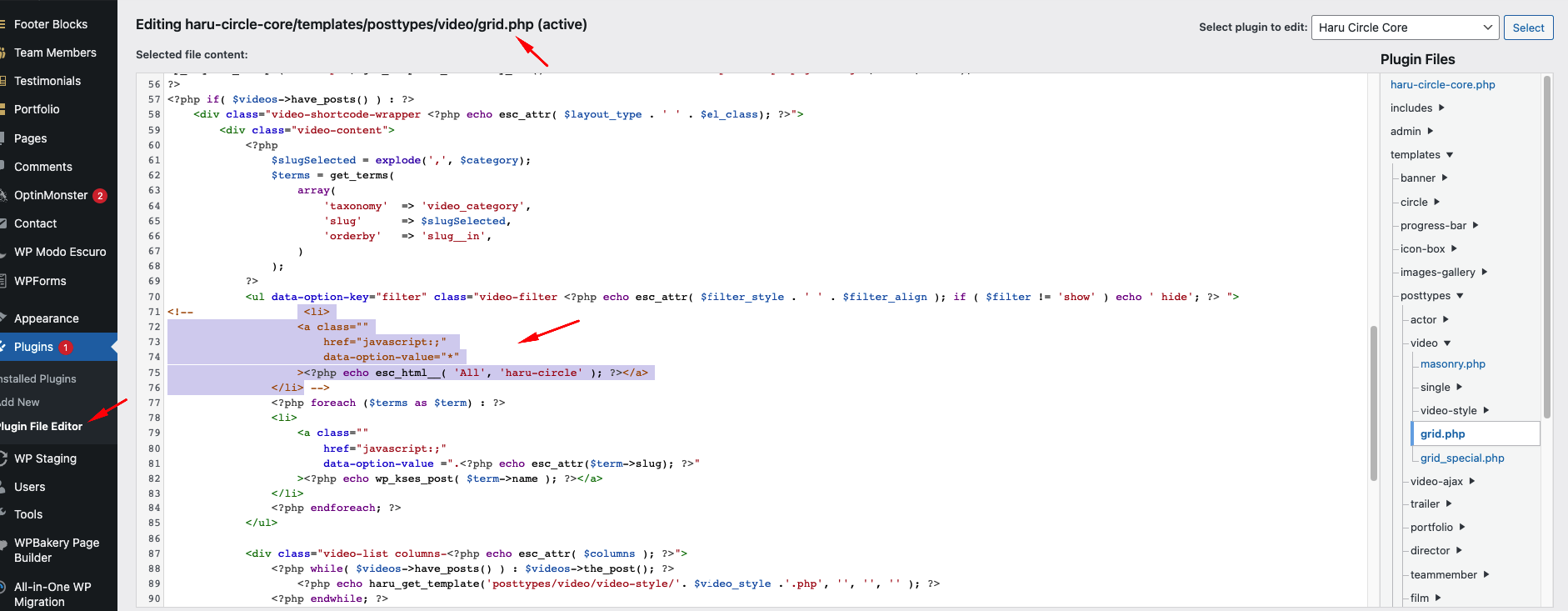This screenshot has height=611, width=1568.
Task: Open WP Staging menu
Action: 45,458
